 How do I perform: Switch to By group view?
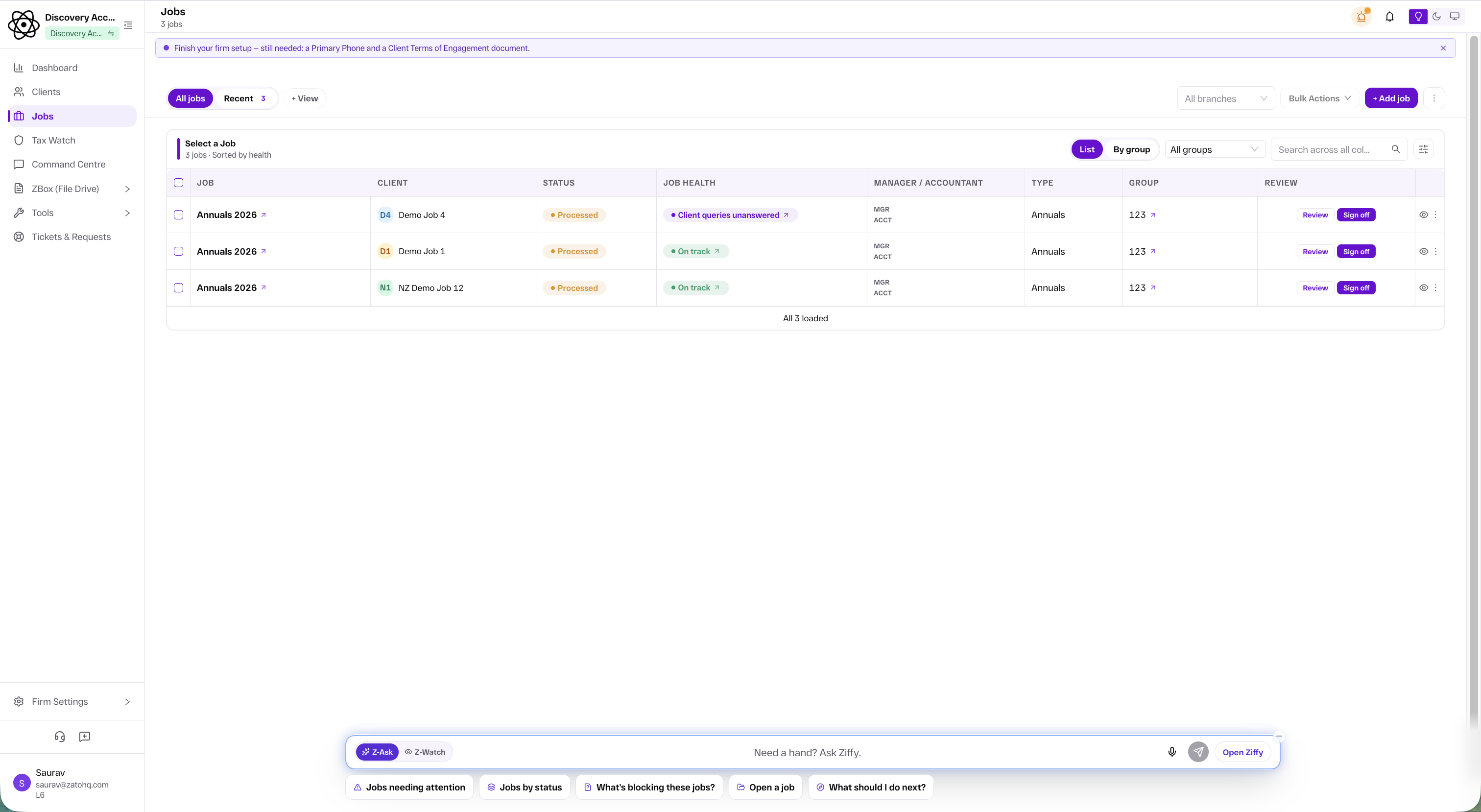[1131, 149]
